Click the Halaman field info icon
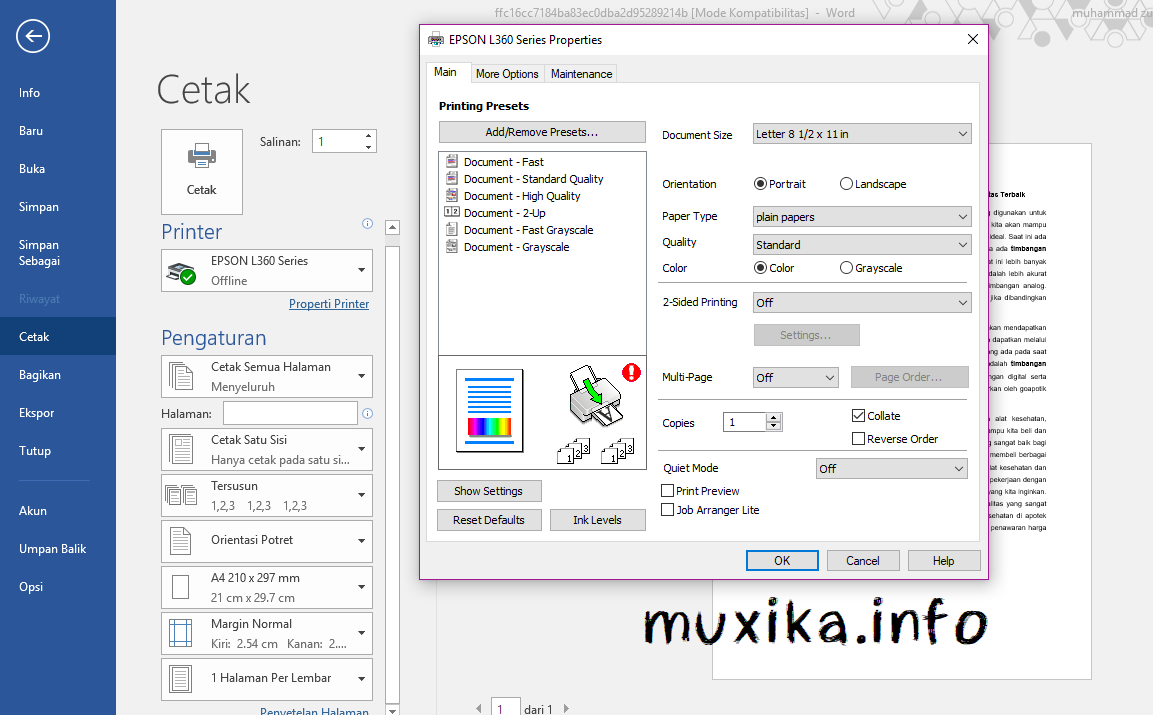Image resolution: width=1153 pixels, height=715 pixels. coord(368,413)
